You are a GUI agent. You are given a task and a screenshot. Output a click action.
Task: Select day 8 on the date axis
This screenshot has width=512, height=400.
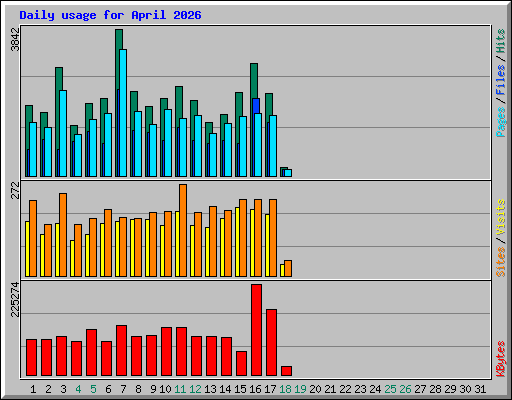(138, 389)
